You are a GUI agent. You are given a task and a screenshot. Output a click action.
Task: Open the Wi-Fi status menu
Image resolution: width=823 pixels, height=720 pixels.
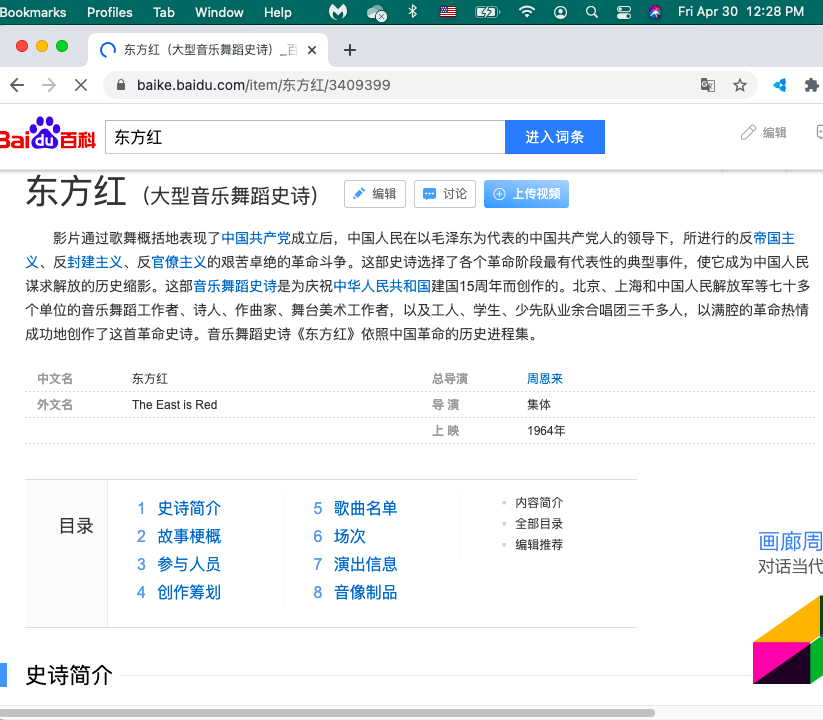coord(526,12)
